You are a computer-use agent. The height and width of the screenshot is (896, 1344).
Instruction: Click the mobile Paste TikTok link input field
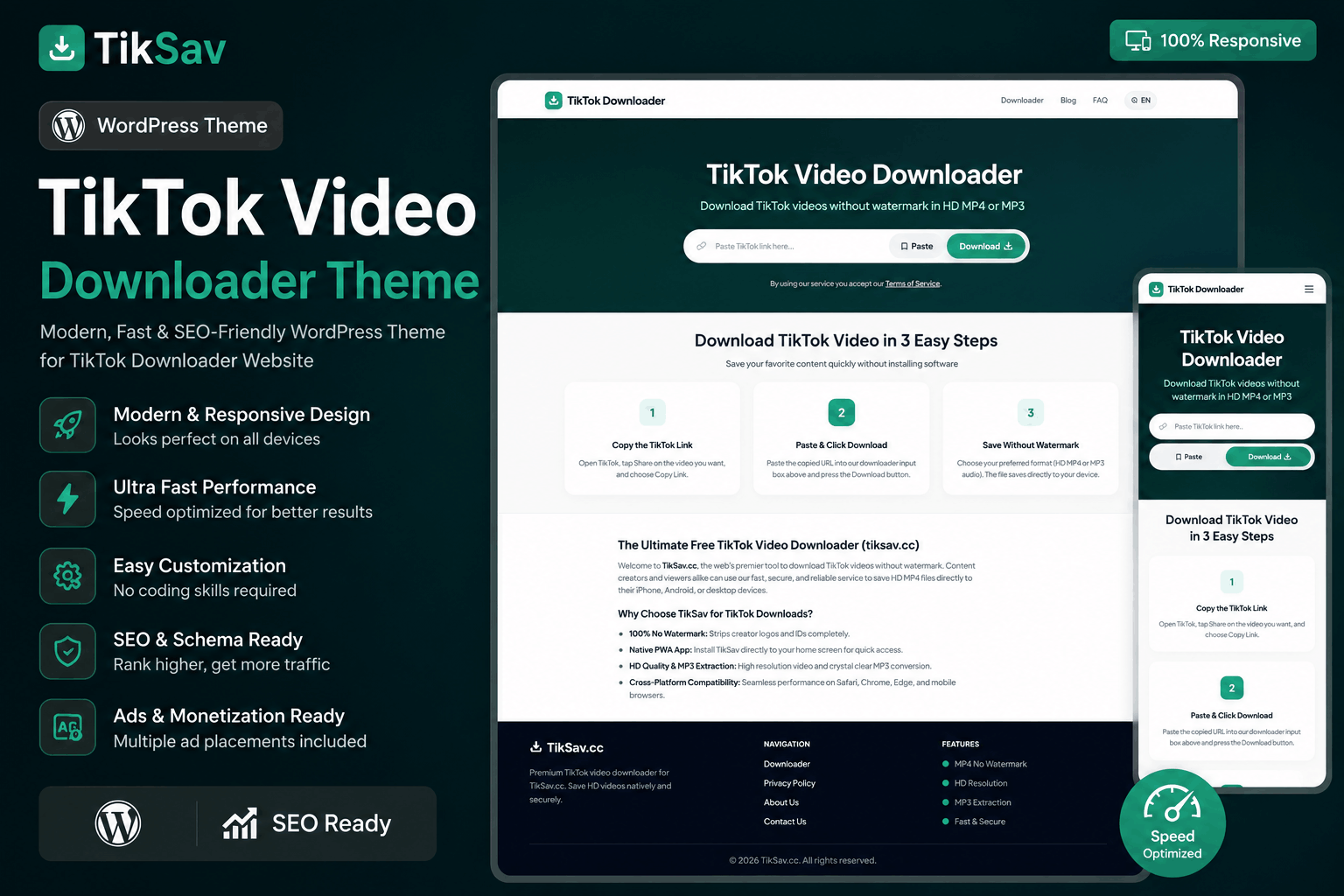pyautogui.click(x=1231, y=427)
